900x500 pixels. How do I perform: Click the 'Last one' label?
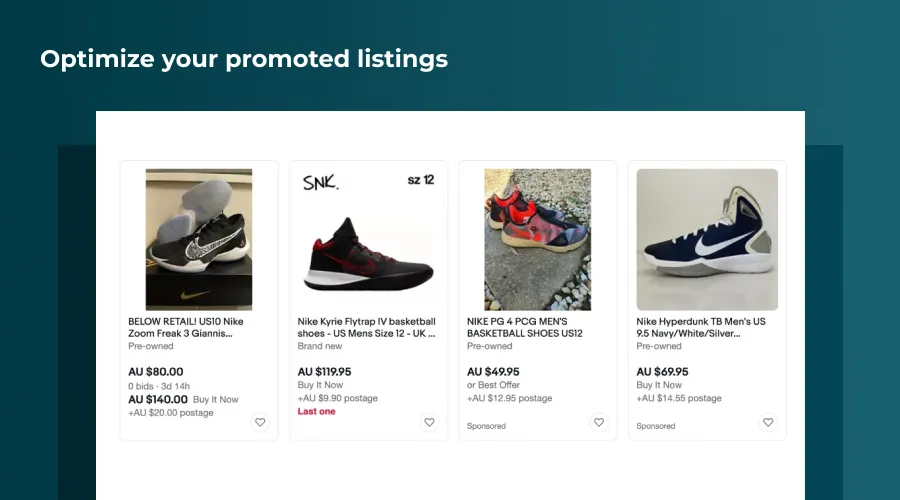click(317, 411)
